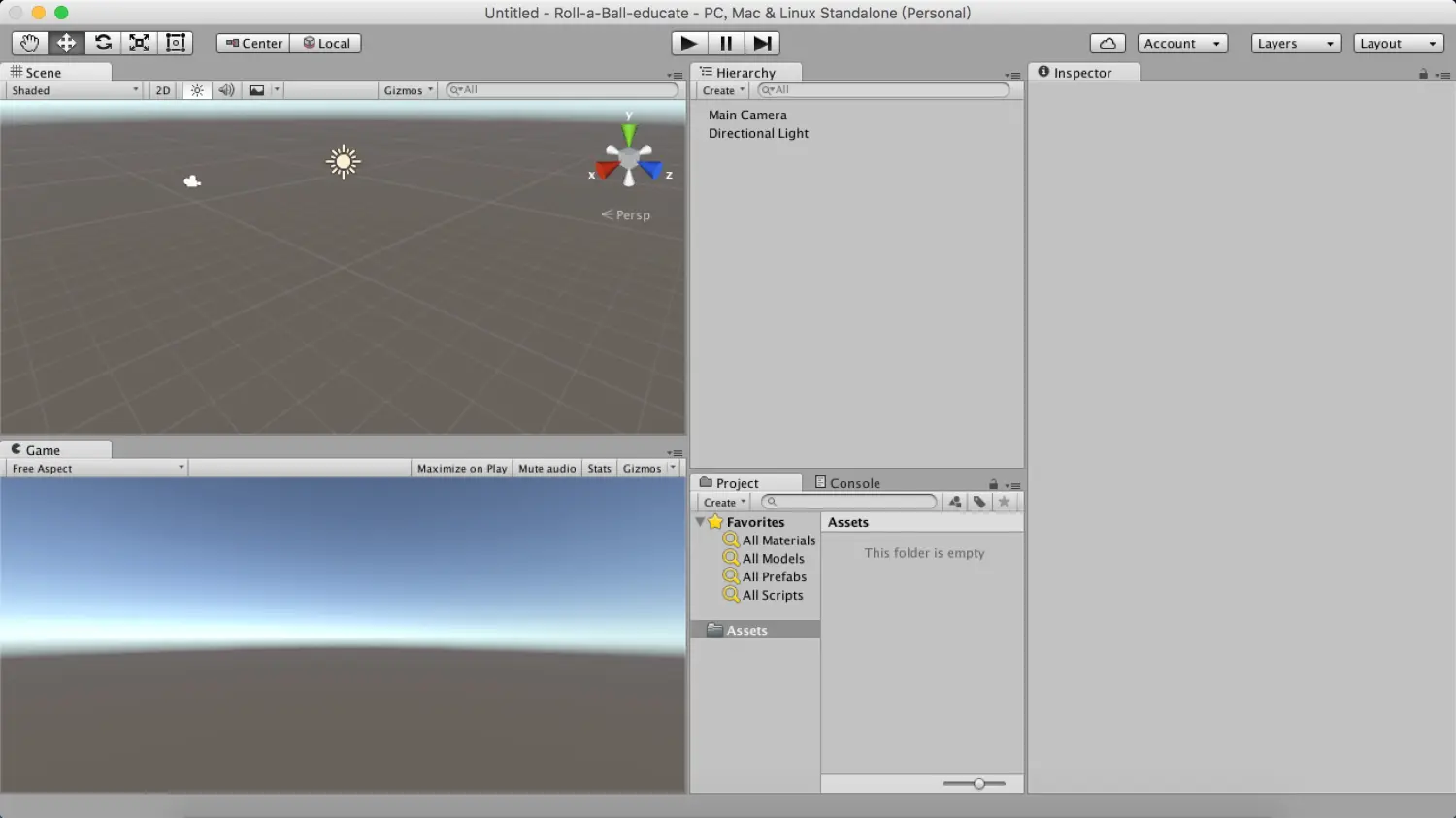Viewport: 1456px width, 818px height.
Task: Open scene effects dropdown arrow
Action: tap(277, 90)
